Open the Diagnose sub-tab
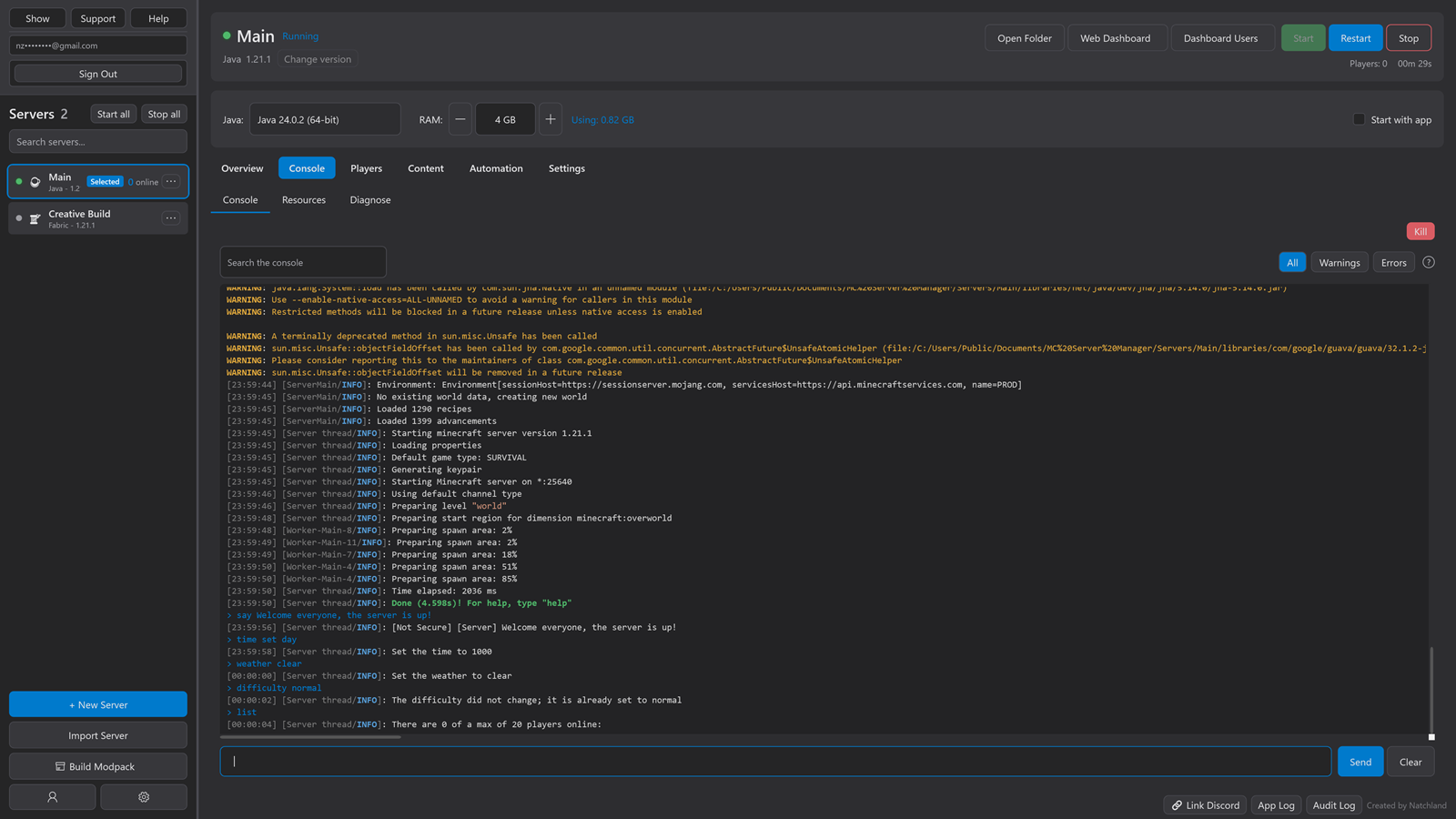Image resolution: width=1456 pixels, height=819 pixels. 370,200
